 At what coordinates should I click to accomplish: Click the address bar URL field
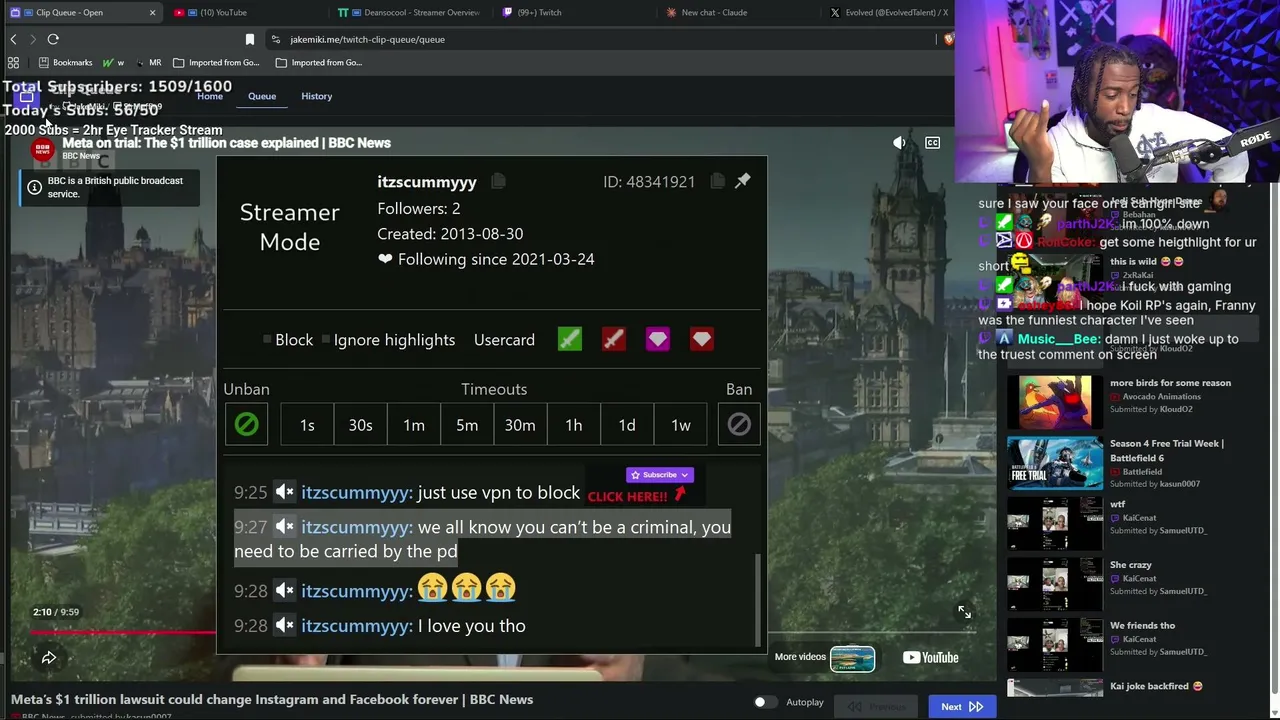pyautogui.click(x=600, y=39)
